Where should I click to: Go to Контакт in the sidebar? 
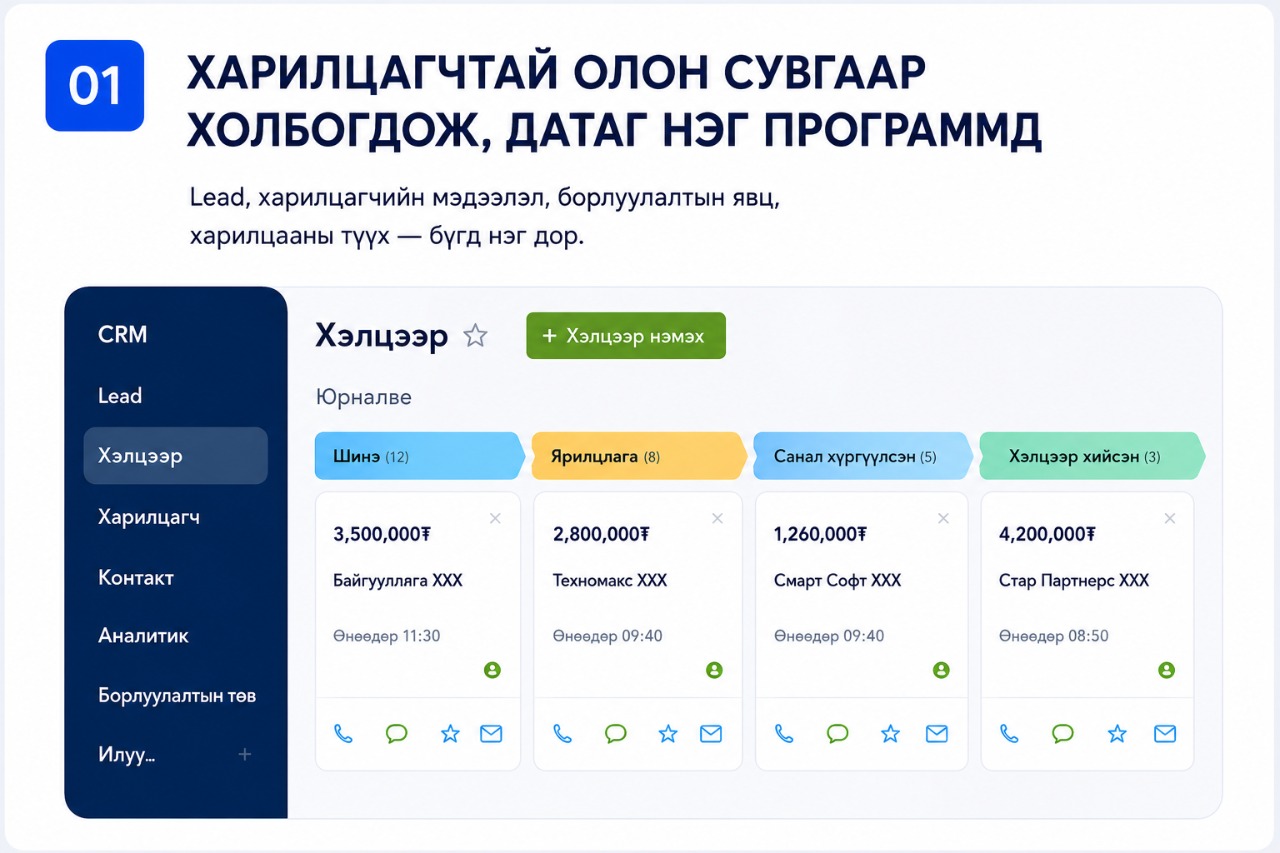point(136,578)
